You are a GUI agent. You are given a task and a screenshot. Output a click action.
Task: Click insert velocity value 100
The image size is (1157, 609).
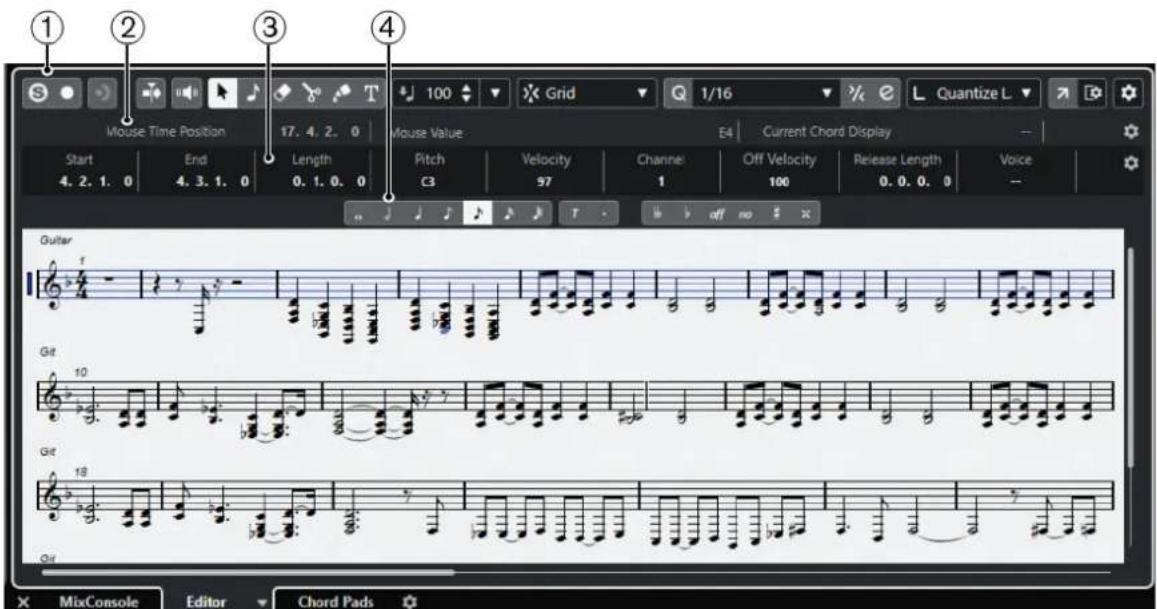point(438,93)
